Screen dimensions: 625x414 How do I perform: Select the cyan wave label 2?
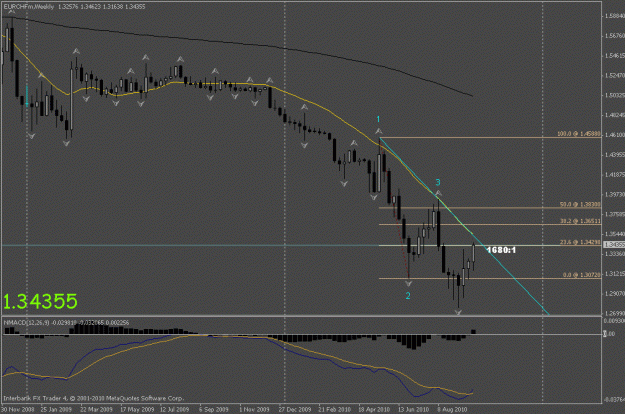coord(408,296)
